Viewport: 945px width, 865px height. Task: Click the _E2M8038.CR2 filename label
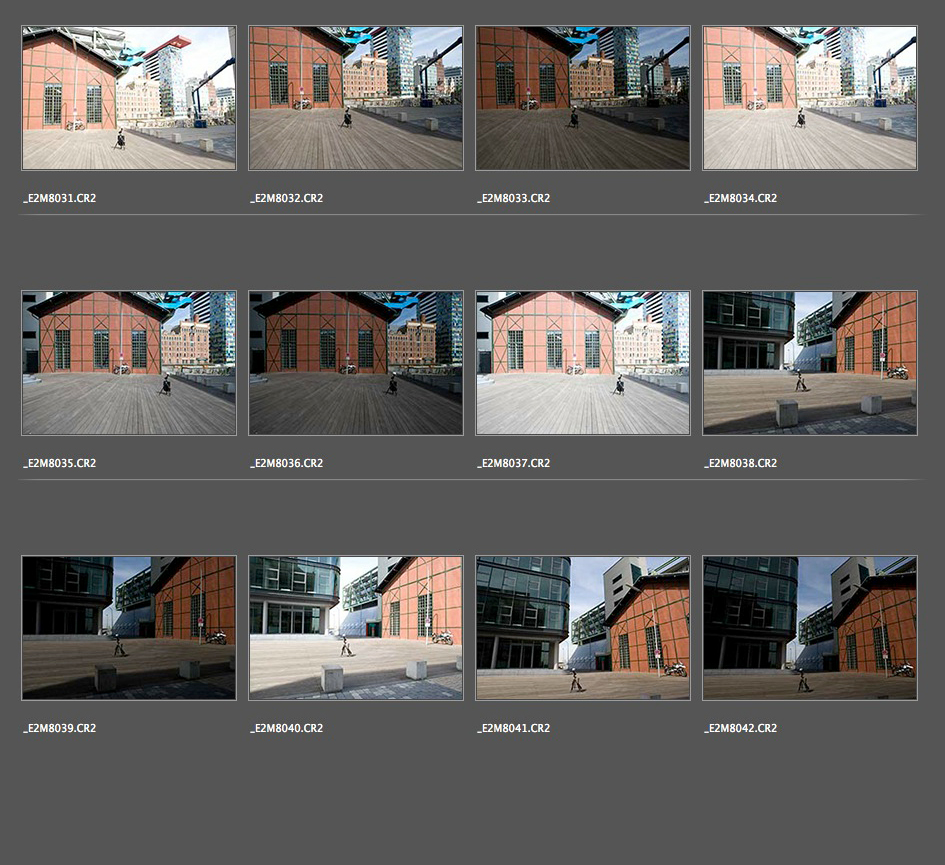point(741,463)
